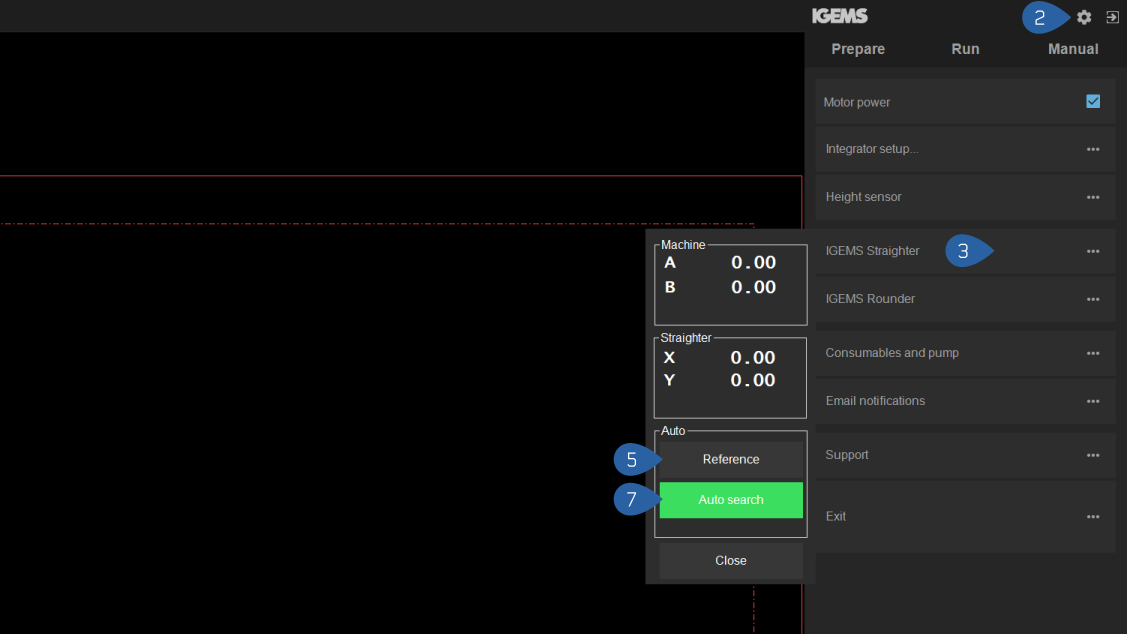This screenshot has width=1127, height=634.
Task: Click the IGEMS logo
Action: [840, 16]
